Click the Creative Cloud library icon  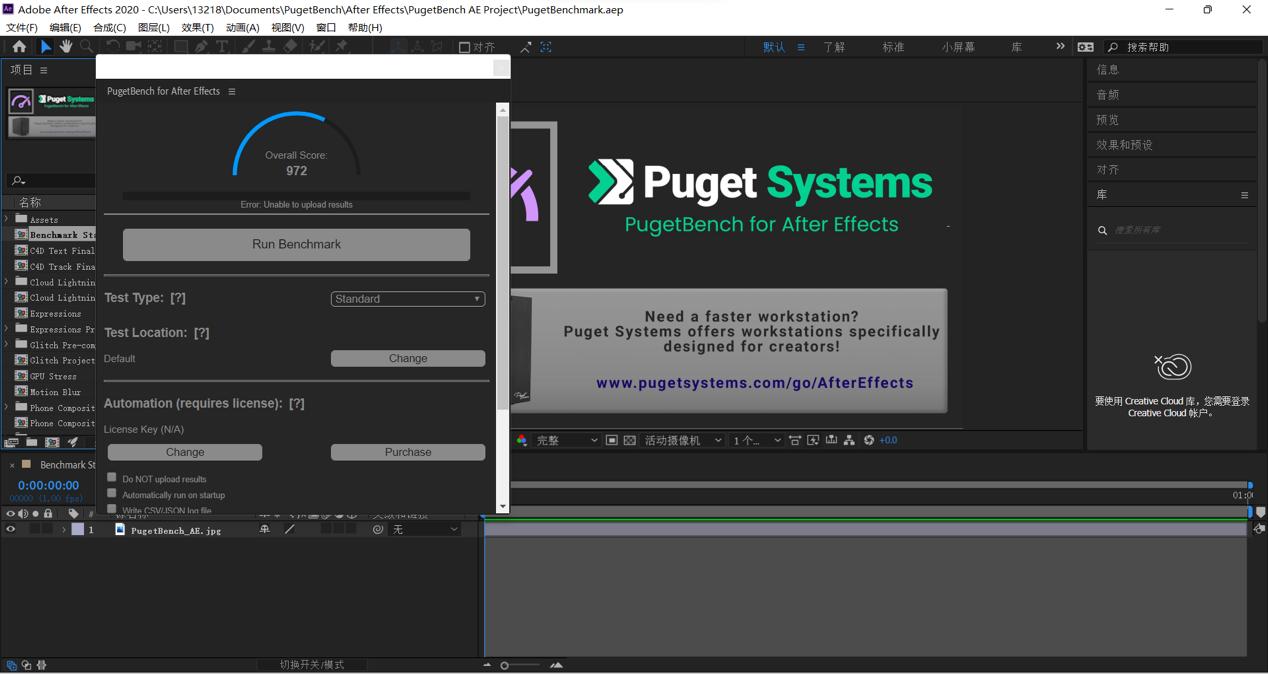tap(1173, 367)
